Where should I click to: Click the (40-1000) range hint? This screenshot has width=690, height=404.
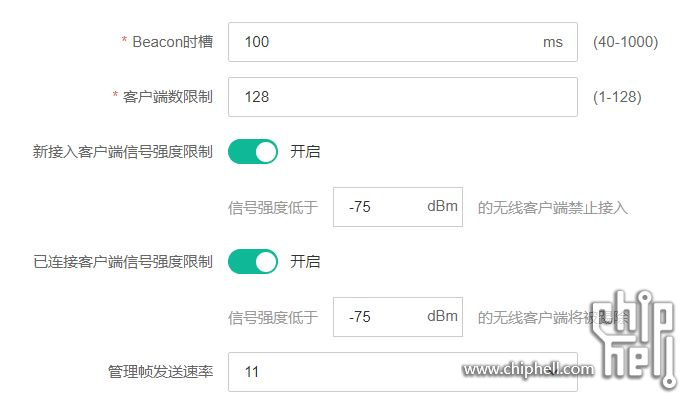(625, 42)
